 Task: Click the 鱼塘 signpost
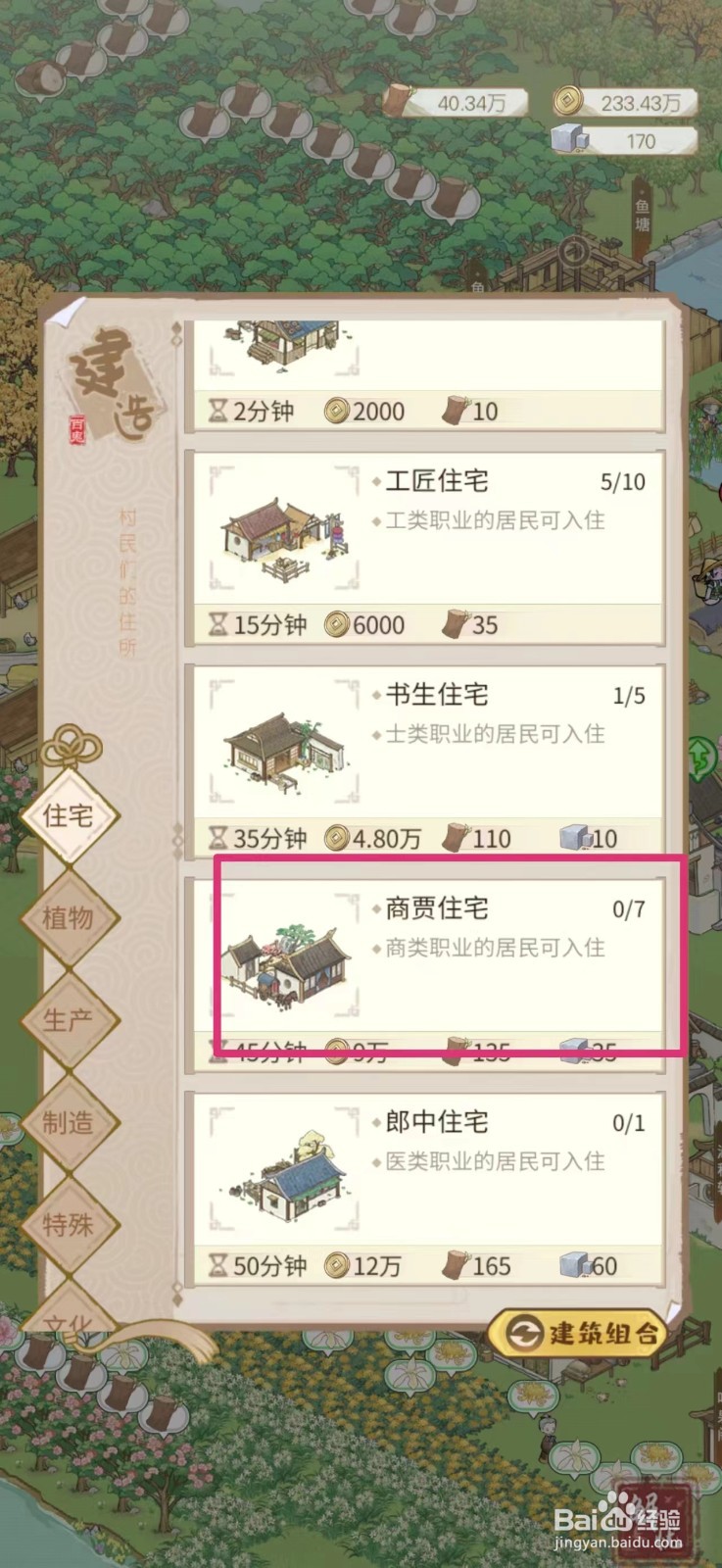tap(642, 218)
